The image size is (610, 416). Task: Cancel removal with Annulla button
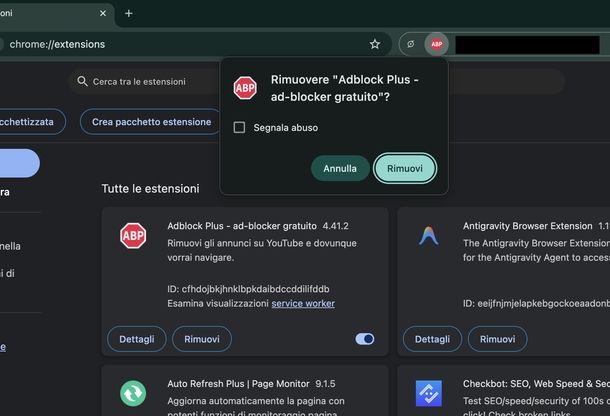(x=340, y=168)
